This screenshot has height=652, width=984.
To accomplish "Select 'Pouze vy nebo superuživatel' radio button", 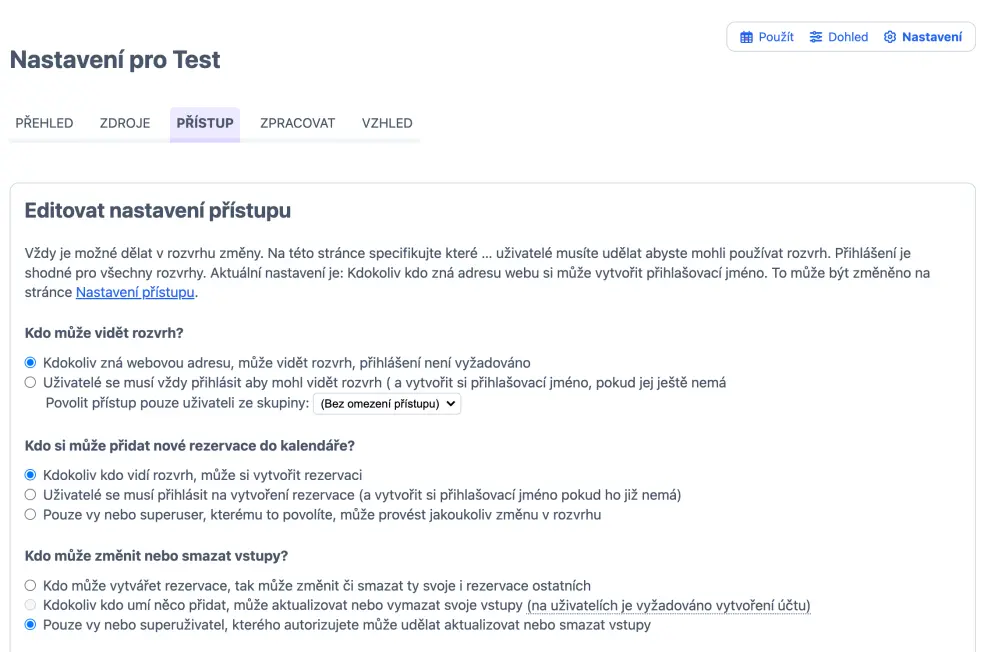I will [31, 625].
